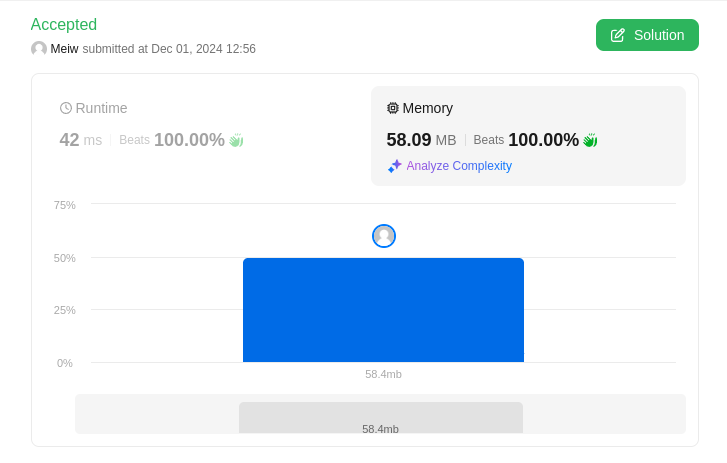Click the green Solution button
The width and height of the screenshot is (727, 463).
[647, 35]
